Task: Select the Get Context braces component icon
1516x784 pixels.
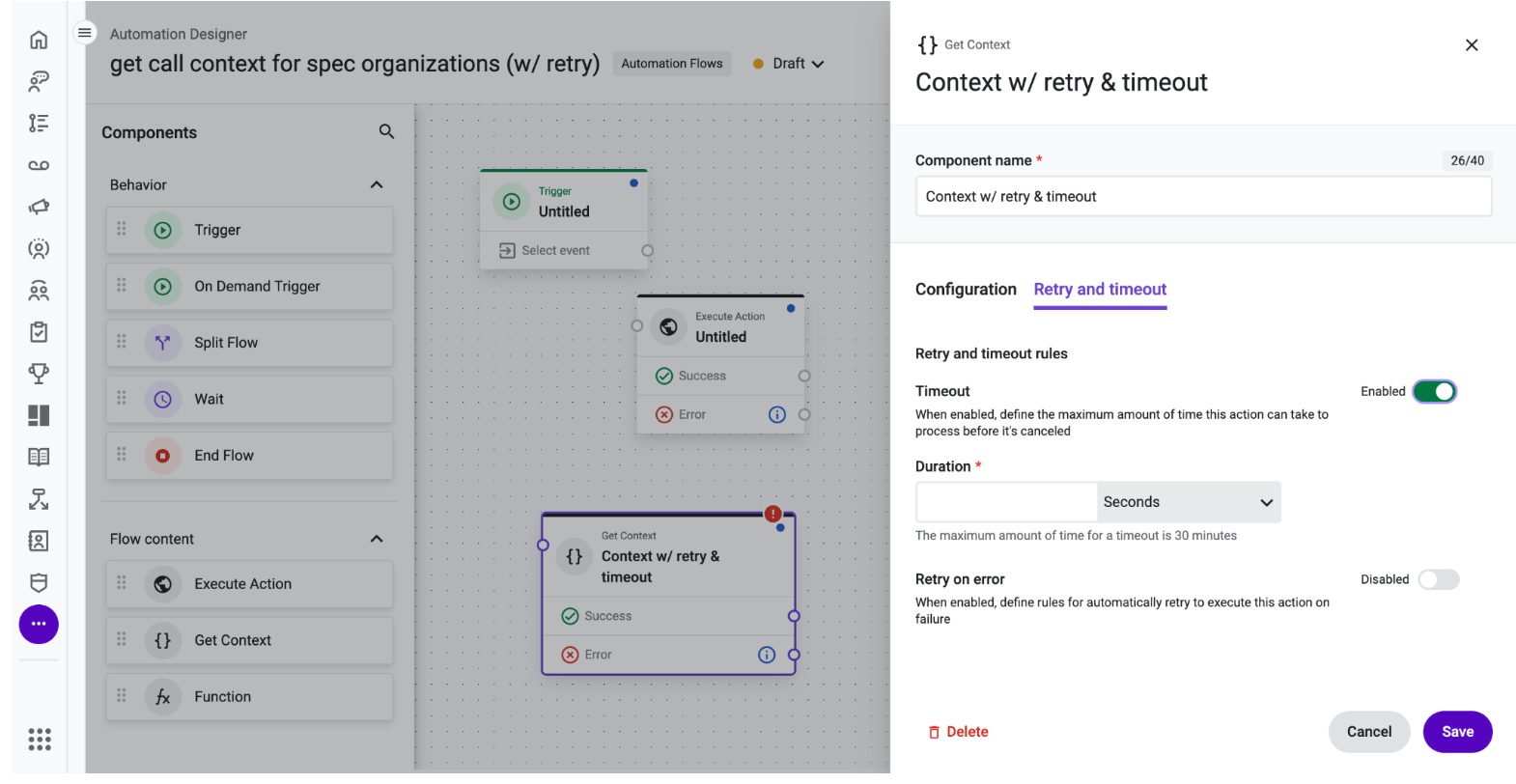Action: click(x=163, y=640)
